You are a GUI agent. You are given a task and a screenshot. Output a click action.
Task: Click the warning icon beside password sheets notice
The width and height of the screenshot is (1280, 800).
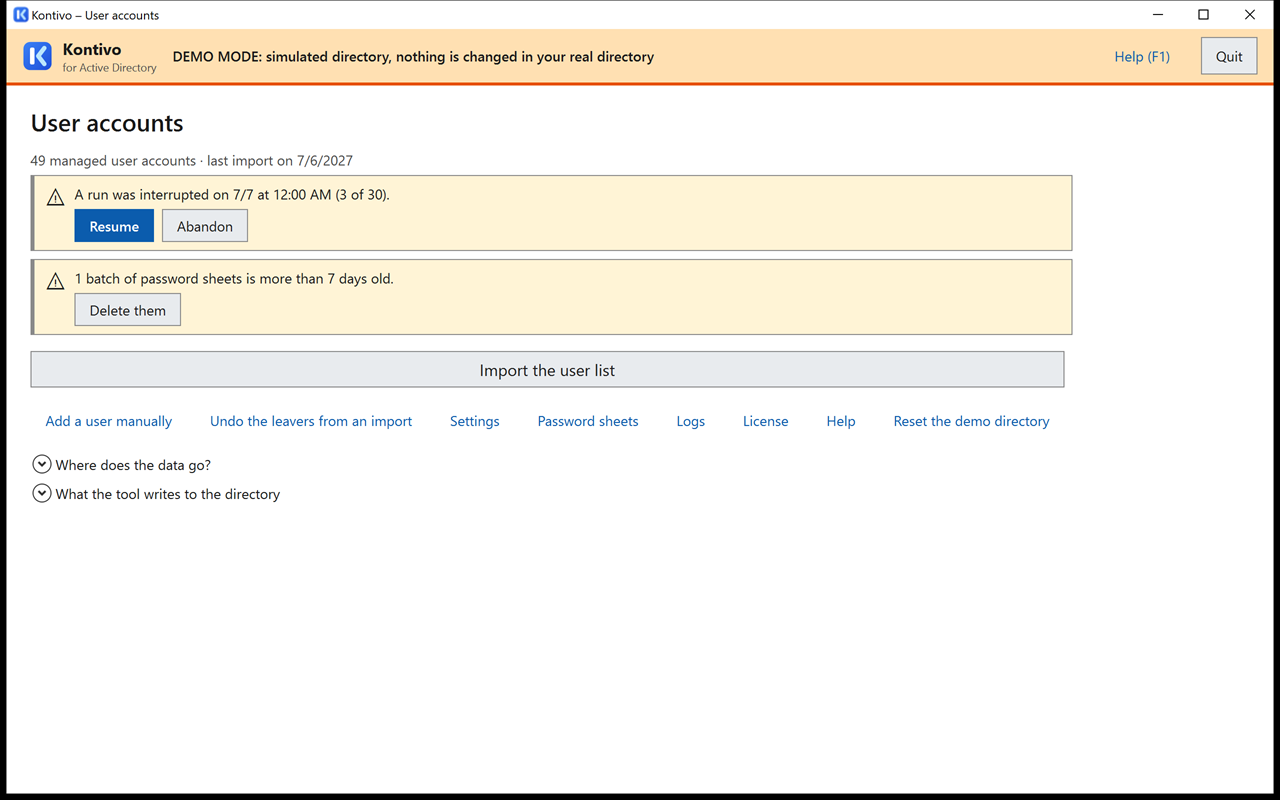click(x=56, y=281)
